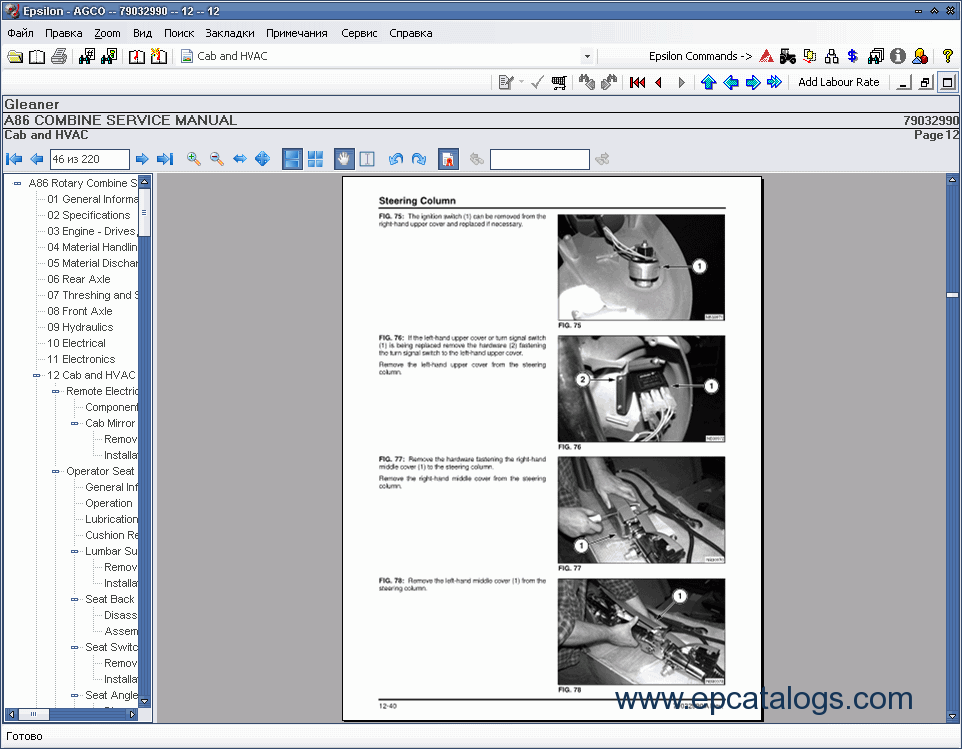The width and height of the screenshot is (962, 749).
Task: Open the shopping cart icon
Action: coord(559,82)
